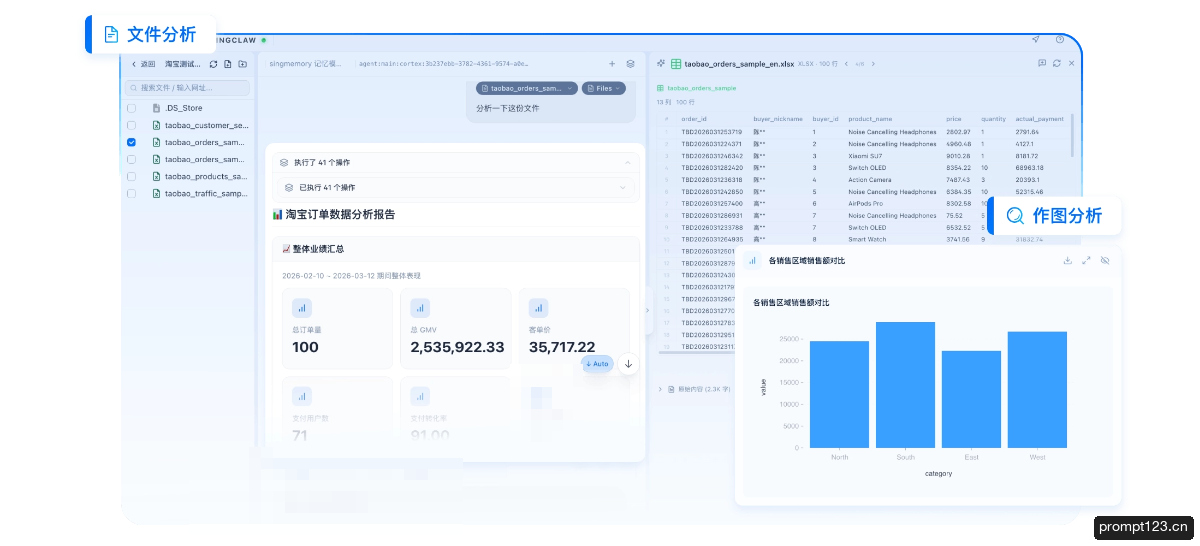The height and width of the screenshot is (546, 1200).
Task: Click the plus icon to add session
Action: pyautogui.click(x=612, y=63)
